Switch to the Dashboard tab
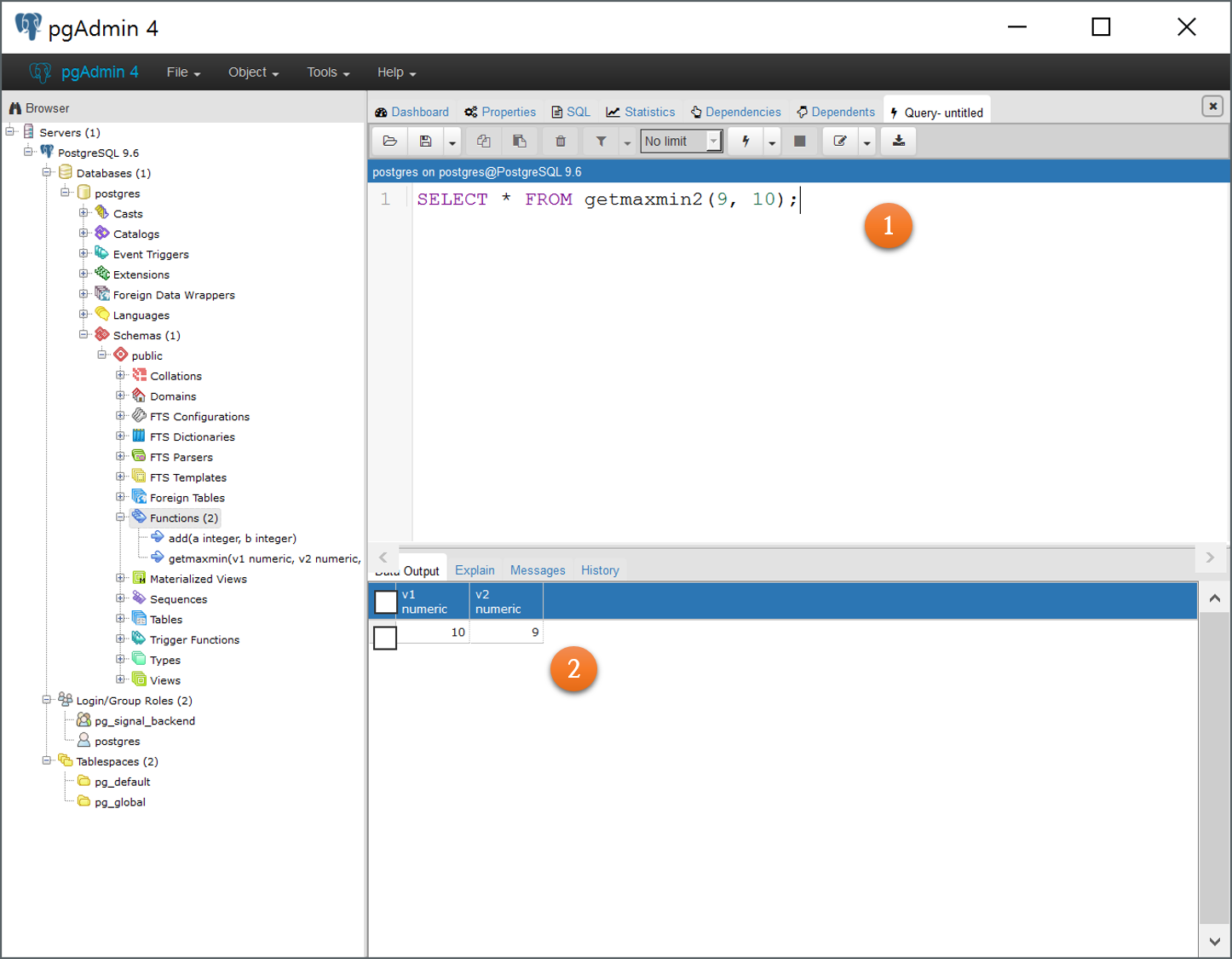 (412, 112)
